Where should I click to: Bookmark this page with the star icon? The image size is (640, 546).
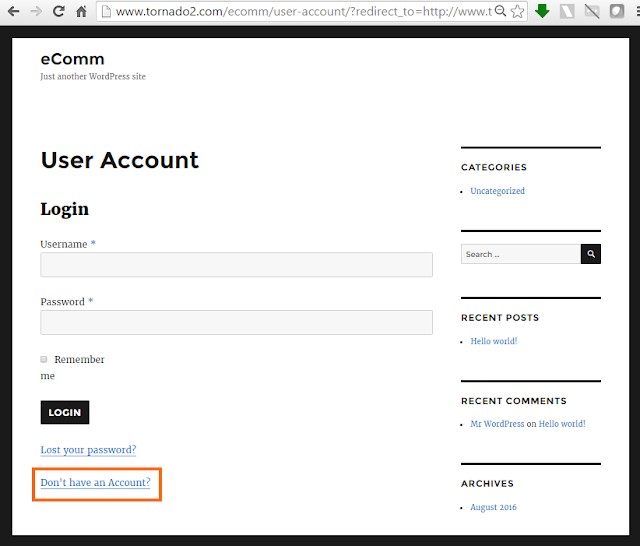coord(518,11)
